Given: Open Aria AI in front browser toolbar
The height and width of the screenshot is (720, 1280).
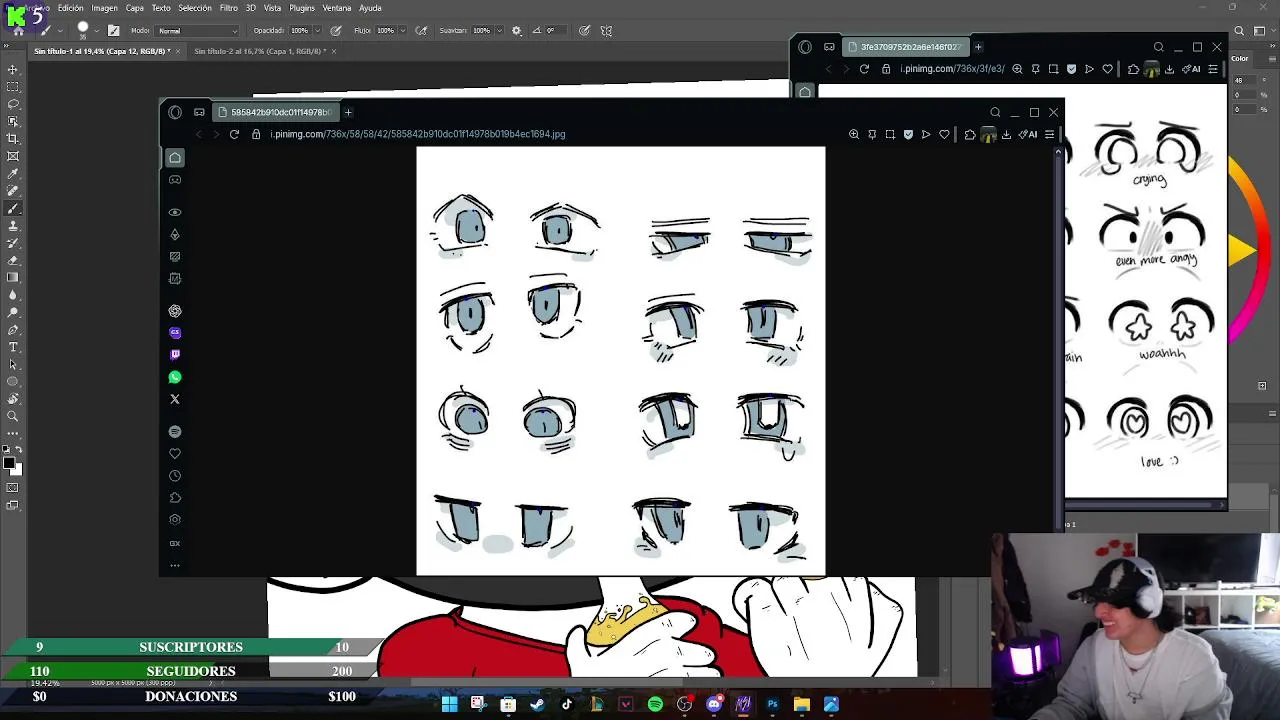Looking at the screenshot, I should tap(1028, 134).
